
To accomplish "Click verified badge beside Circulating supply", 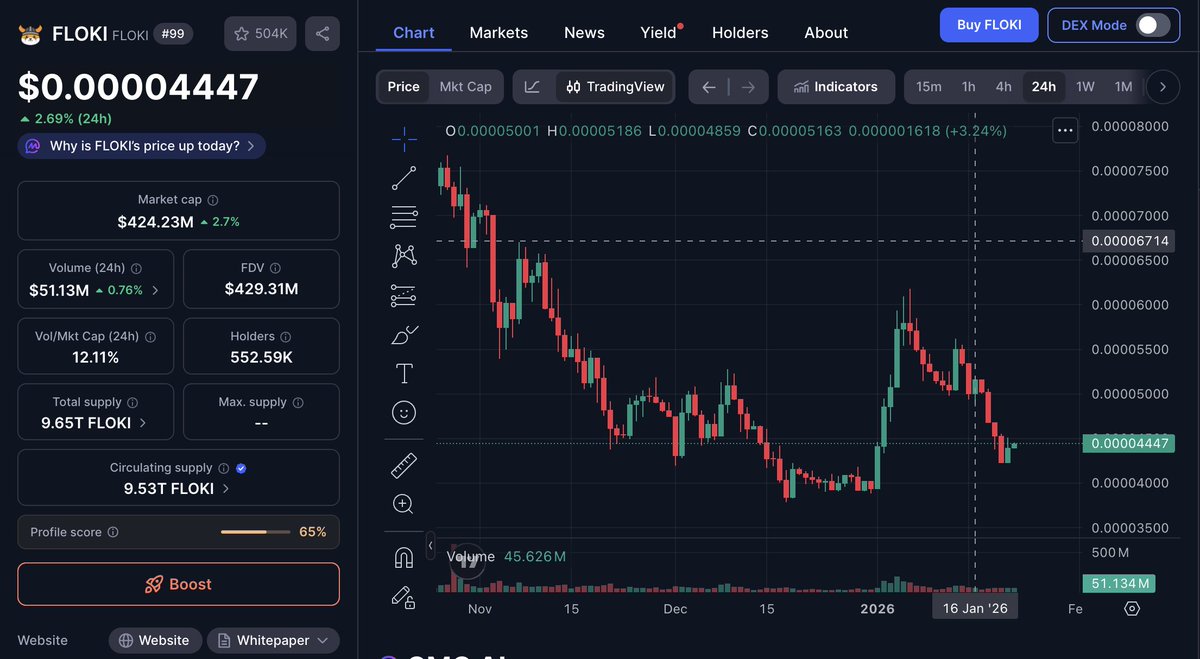I will (241, 468).
